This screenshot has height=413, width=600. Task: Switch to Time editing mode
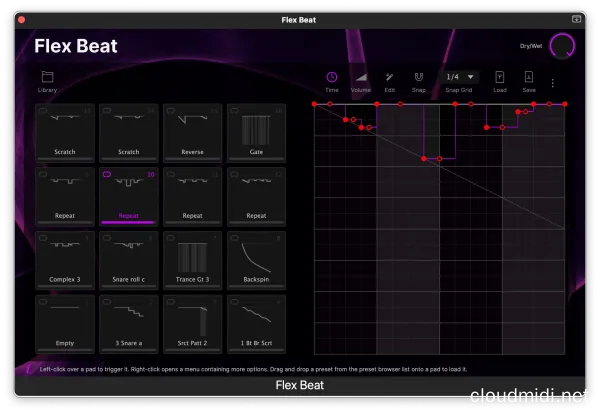point(331,77)
